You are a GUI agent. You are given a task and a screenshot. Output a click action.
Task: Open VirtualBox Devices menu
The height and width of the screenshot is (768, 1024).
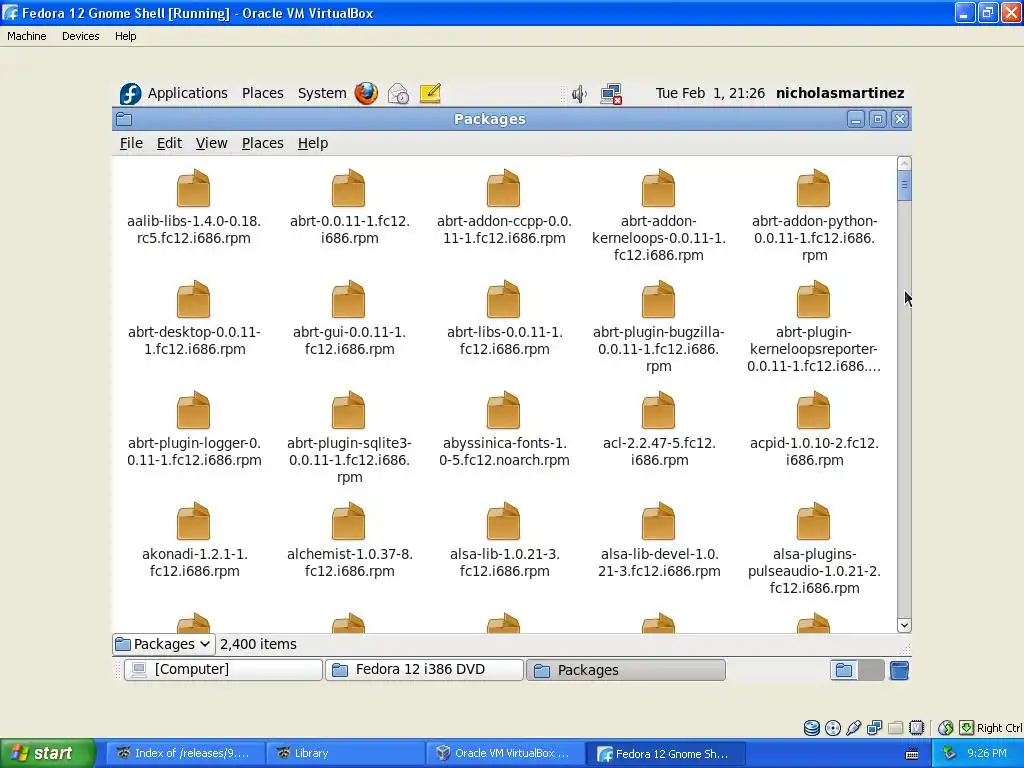pos(80,36)
